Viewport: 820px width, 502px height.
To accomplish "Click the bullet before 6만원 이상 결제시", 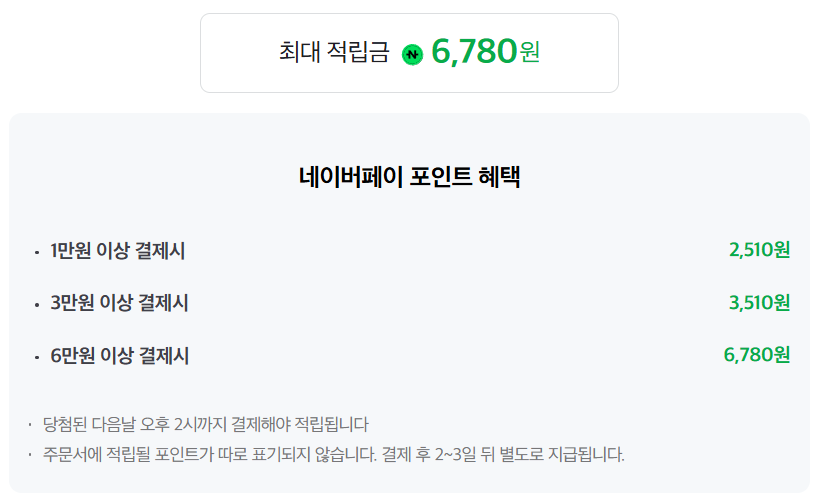I will (x=37, y=358).
